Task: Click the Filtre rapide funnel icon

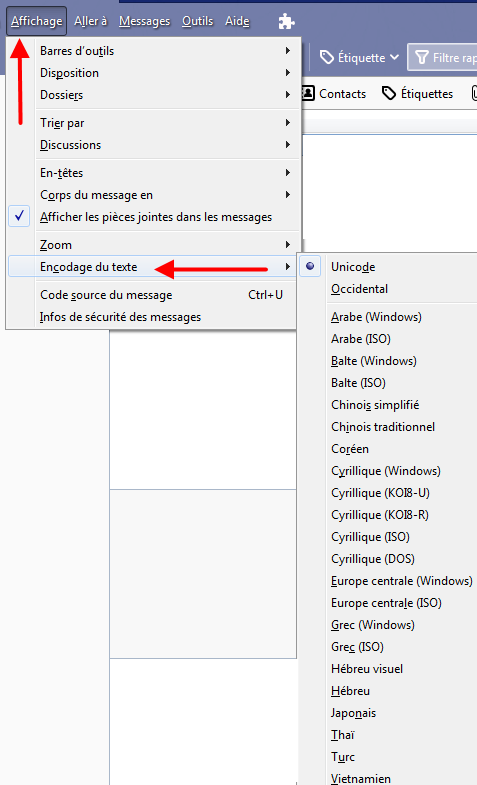Action: [x=422, y=58]
